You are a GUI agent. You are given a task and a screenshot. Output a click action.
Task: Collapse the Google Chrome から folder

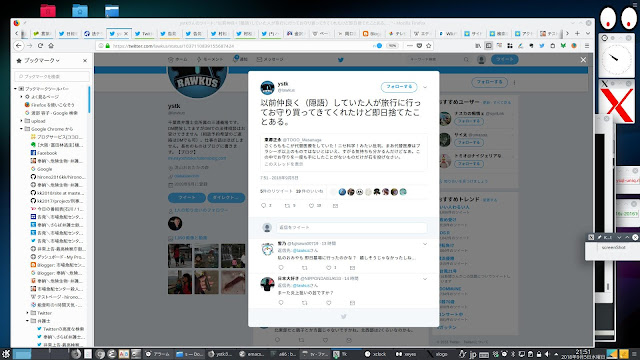22,129
